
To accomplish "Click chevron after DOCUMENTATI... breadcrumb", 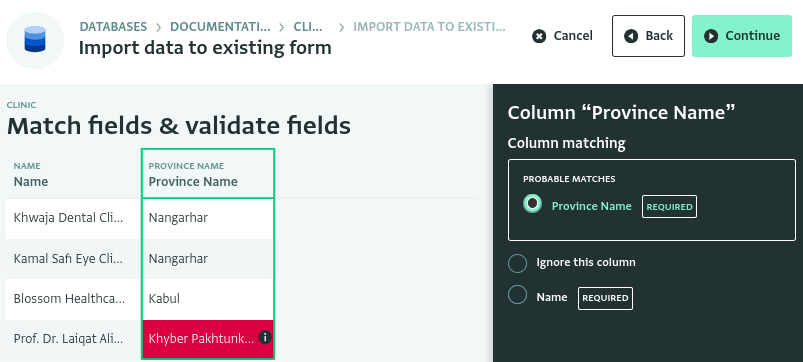I will click(282, 27).
